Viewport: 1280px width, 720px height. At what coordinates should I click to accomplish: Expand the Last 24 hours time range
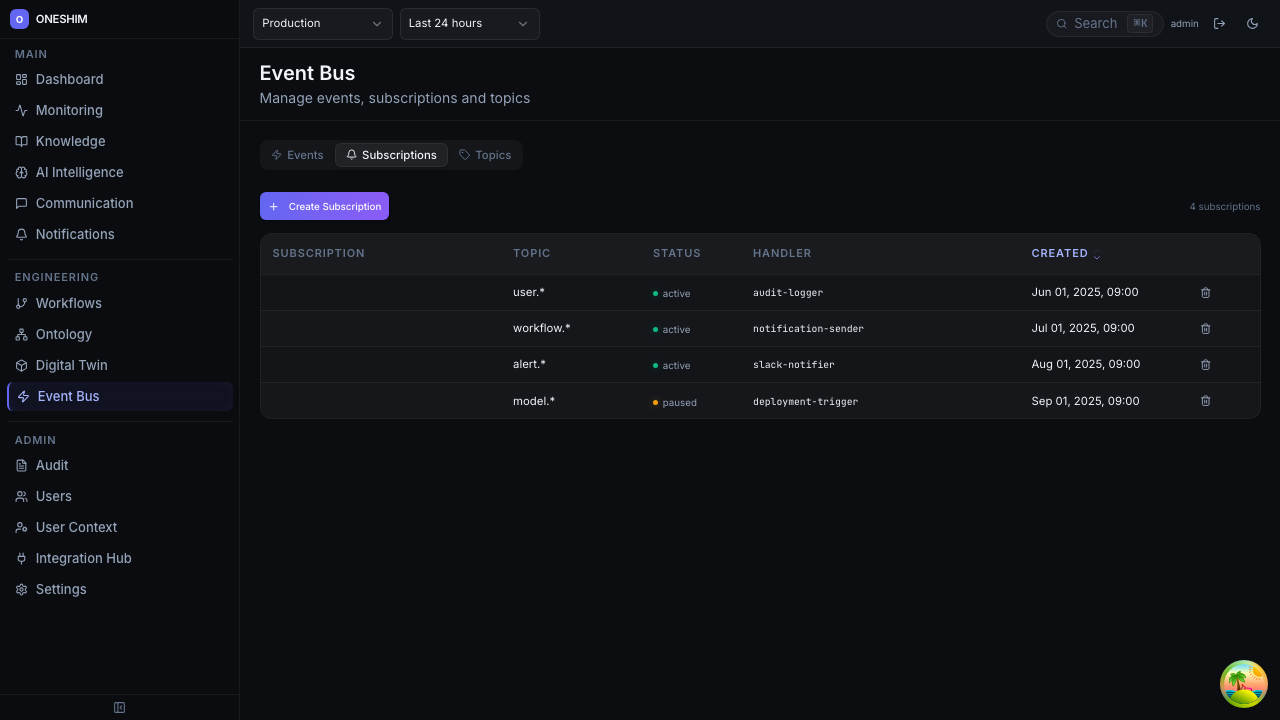[x=469, y=23]
